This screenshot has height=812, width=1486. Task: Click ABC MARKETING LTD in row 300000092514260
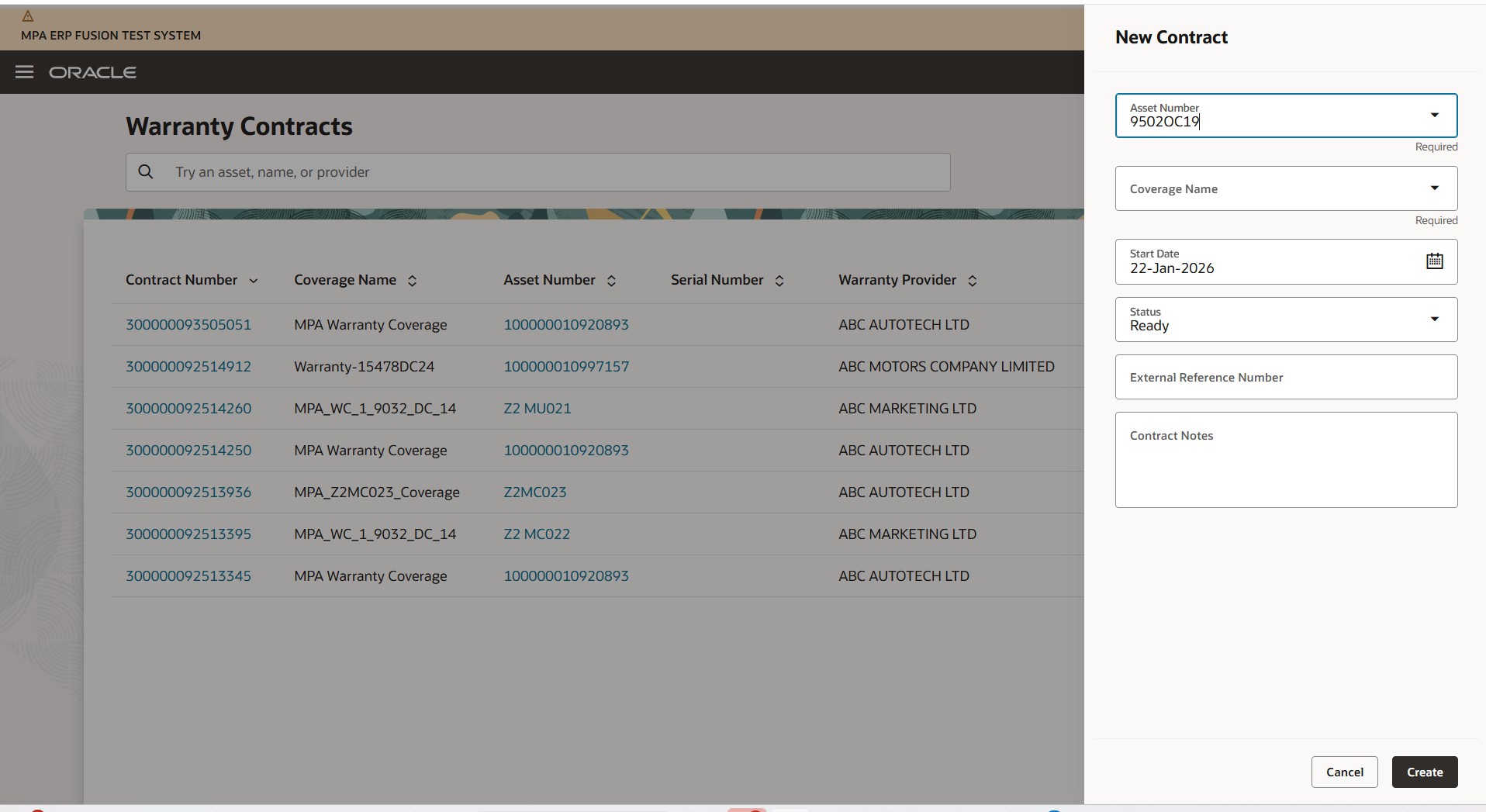(907, 409)
